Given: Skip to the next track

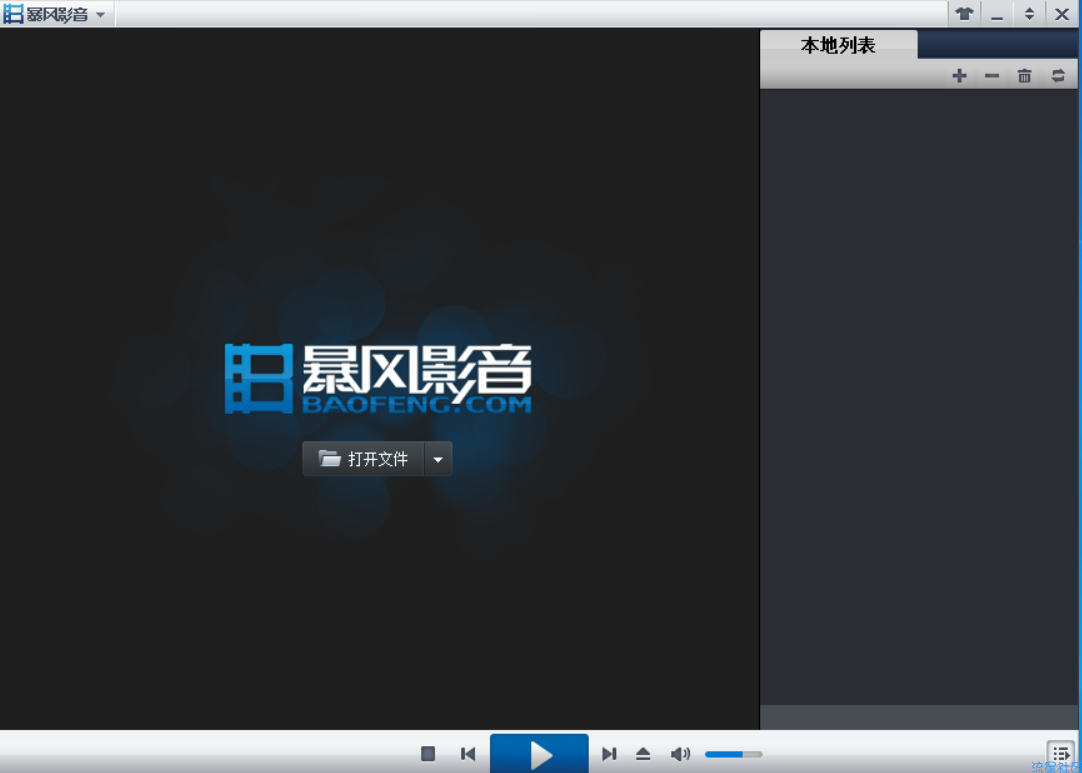Looking at the screenshot, I should click(x=609, y=754).
